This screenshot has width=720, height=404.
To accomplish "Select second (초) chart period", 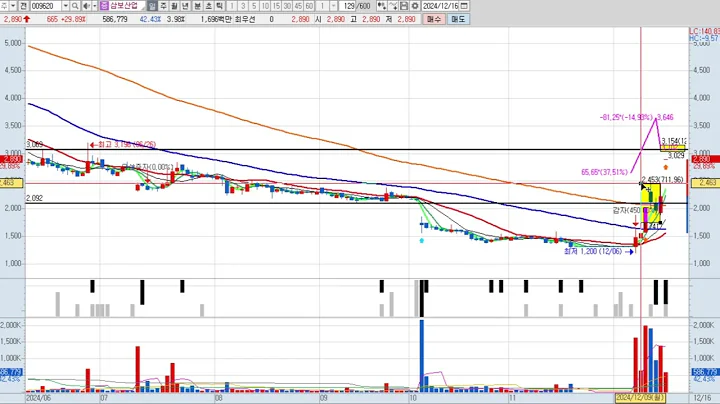I will (208, 6).
